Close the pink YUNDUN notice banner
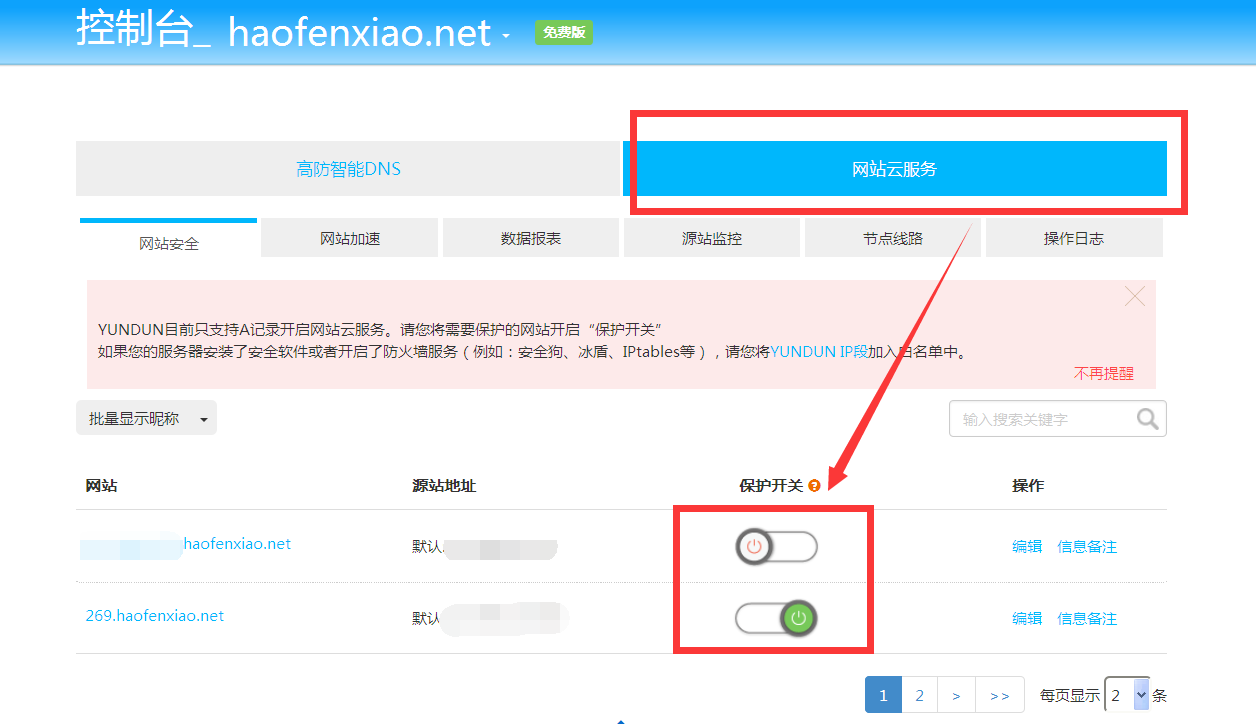This screenshot has height=724, width=1256. [1134, 296]
